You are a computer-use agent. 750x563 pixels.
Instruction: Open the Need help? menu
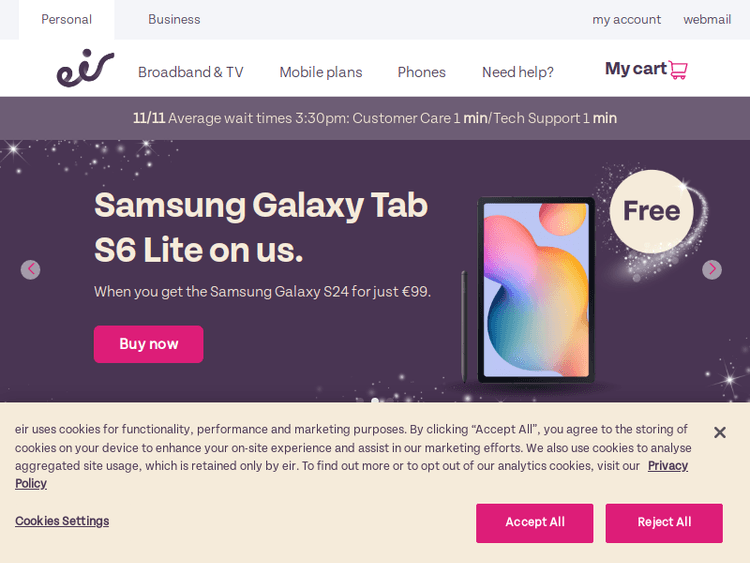pos(517,72)
